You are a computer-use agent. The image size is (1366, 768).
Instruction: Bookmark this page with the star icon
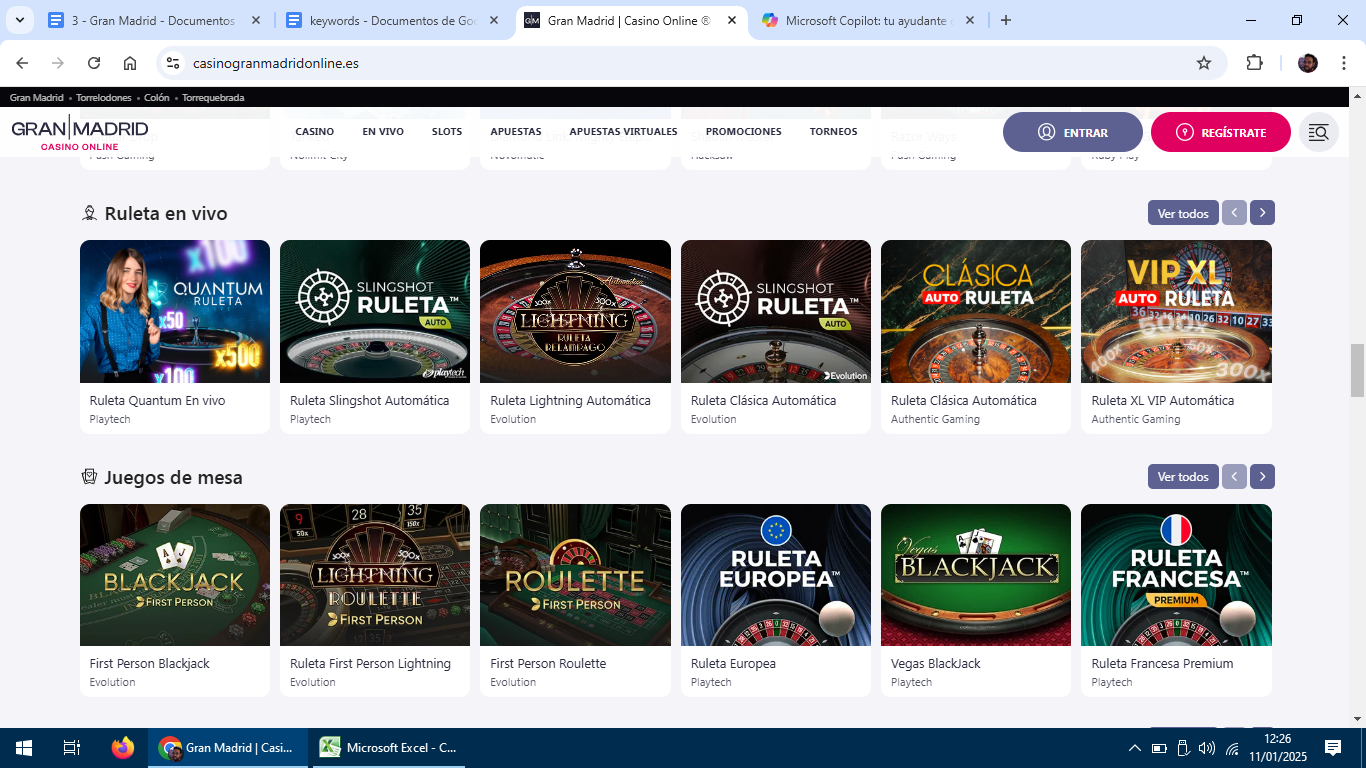tap(1204, 63)
